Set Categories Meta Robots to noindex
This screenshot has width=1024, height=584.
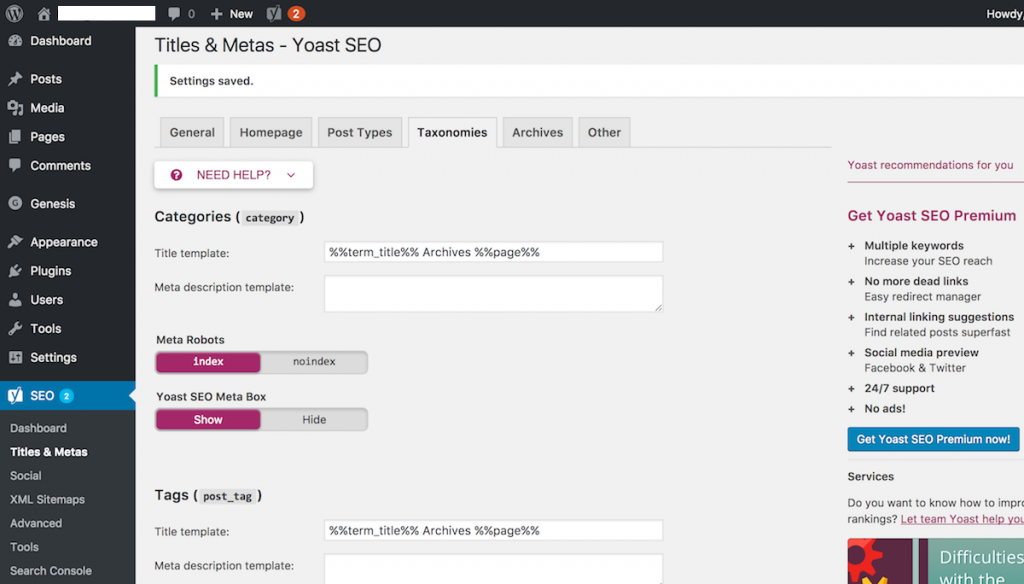pos(314,362)
